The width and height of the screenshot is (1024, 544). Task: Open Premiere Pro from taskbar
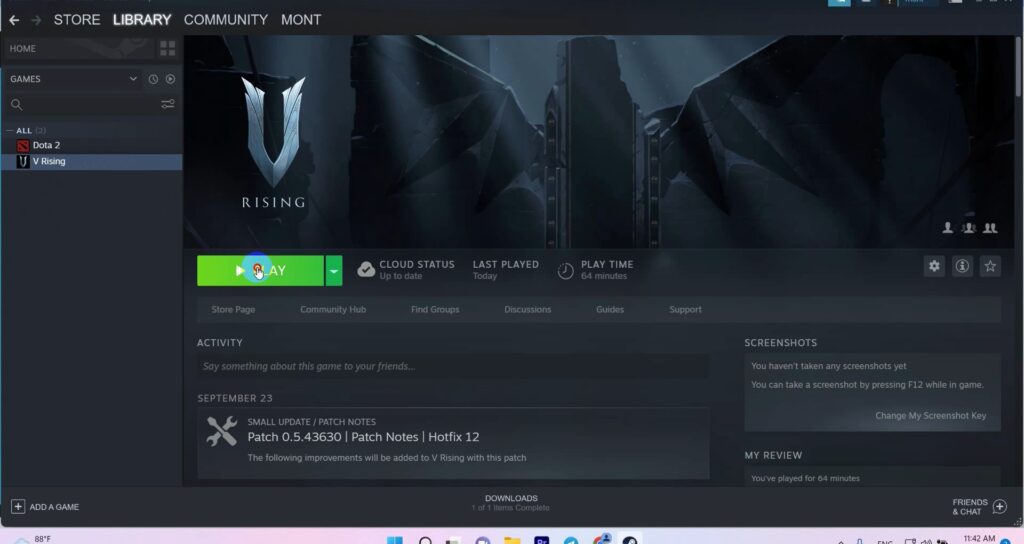pyautogui.click(x=541, y=540)
